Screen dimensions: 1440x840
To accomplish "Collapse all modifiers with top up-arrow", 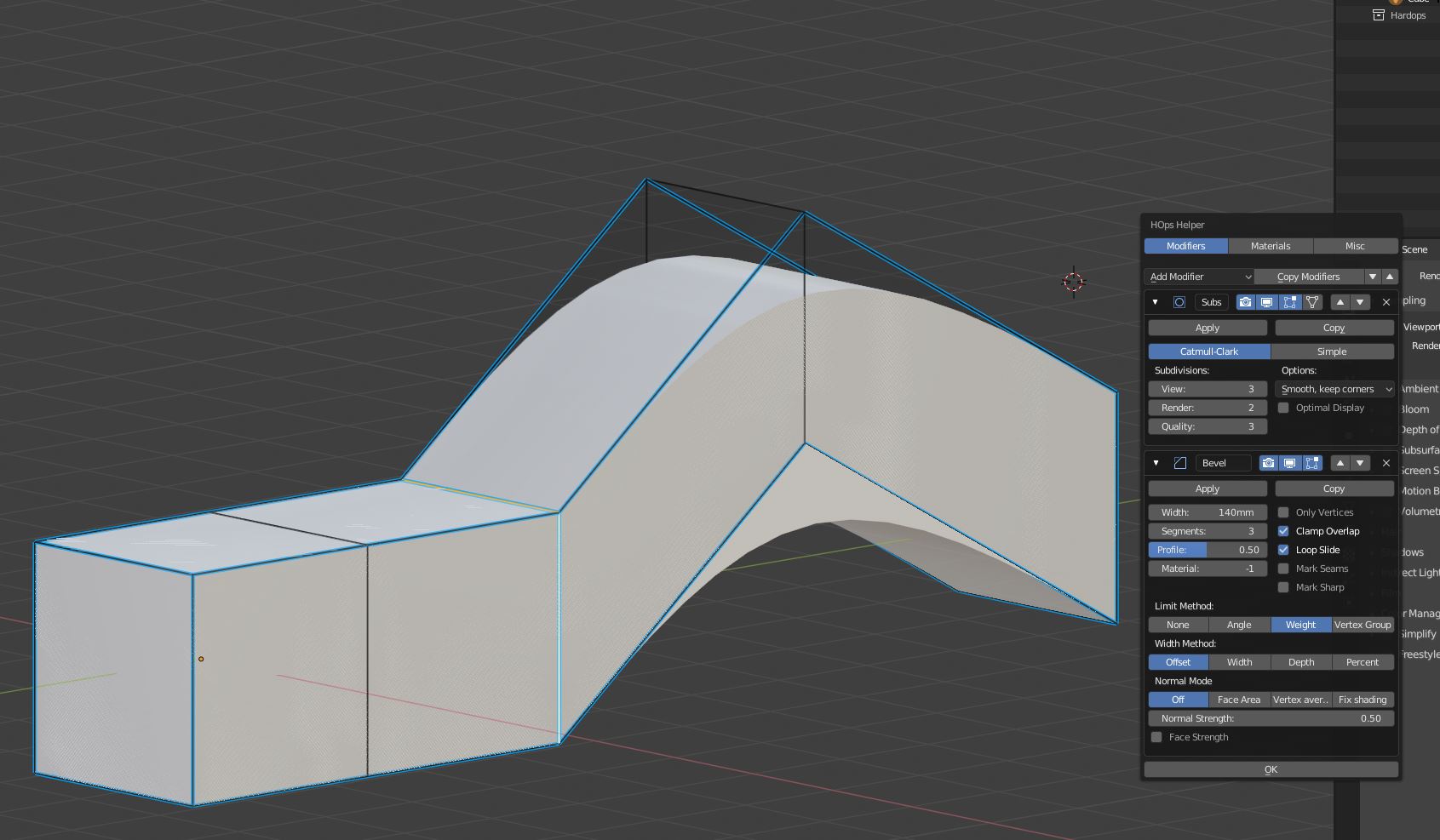I will (x=1390, y=277).
